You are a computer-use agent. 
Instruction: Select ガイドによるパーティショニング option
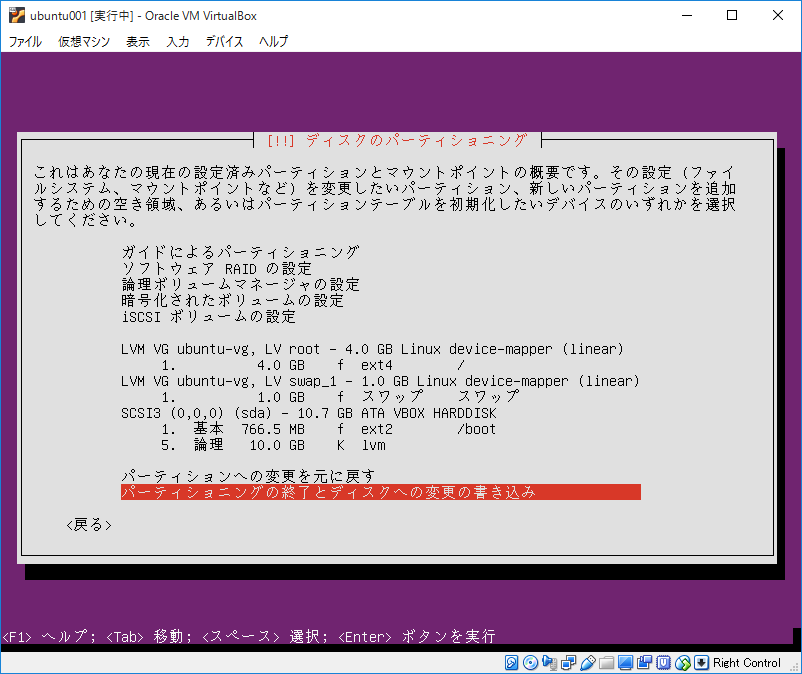tap(240, 252)
